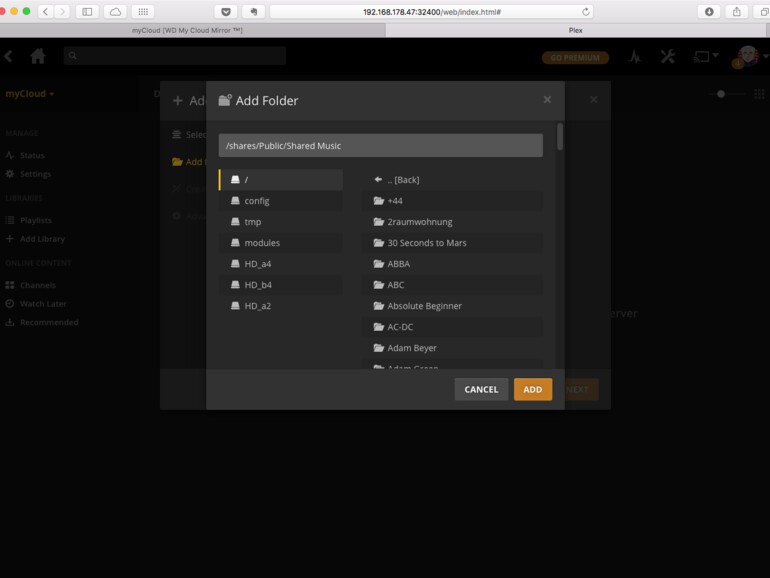Click the Evernote extension icon
The width and height of the screenshot is (770, 578).
click(x=254, y=11)
